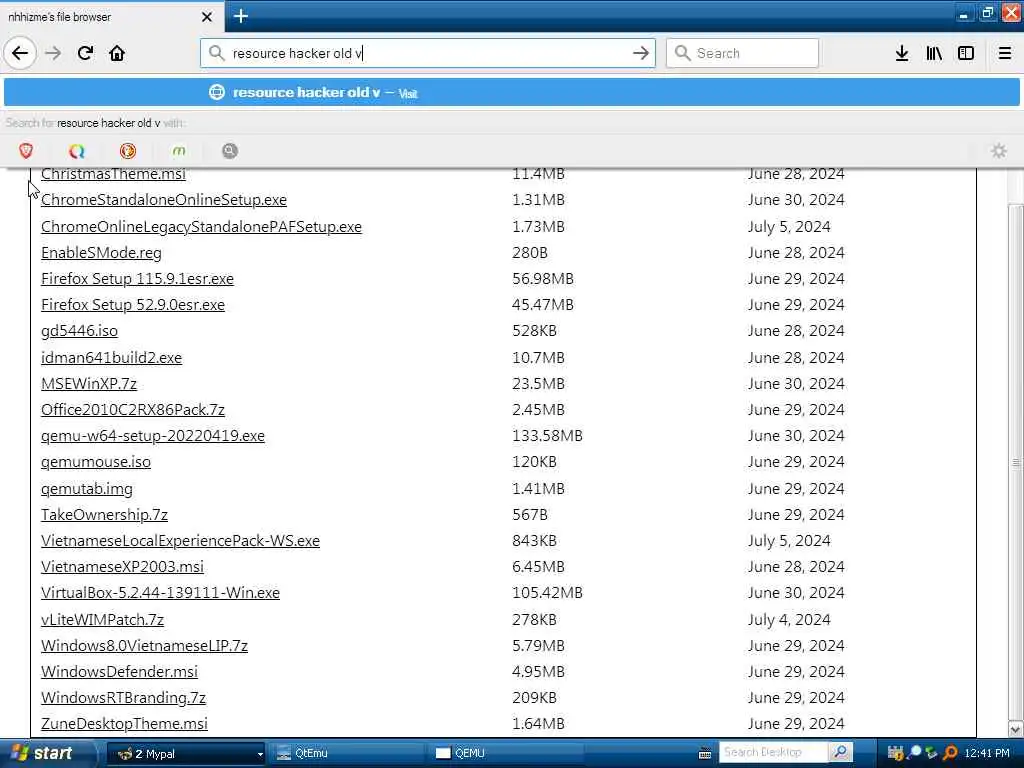Click the 'July 4, 2024' date

pos(789,620)
